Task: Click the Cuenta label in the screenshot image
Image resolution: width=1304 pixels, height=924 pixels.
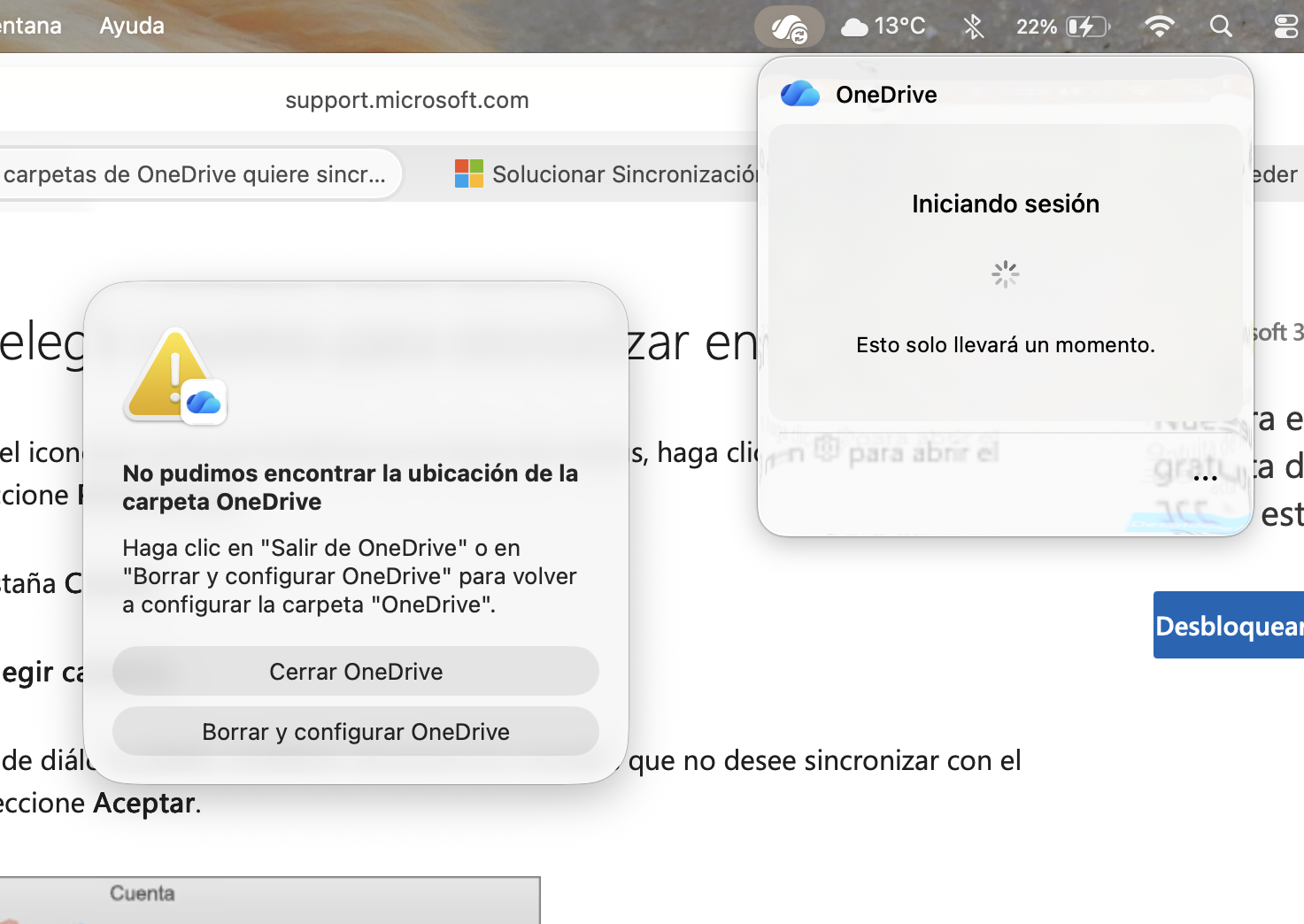Action: coord(143,894)
